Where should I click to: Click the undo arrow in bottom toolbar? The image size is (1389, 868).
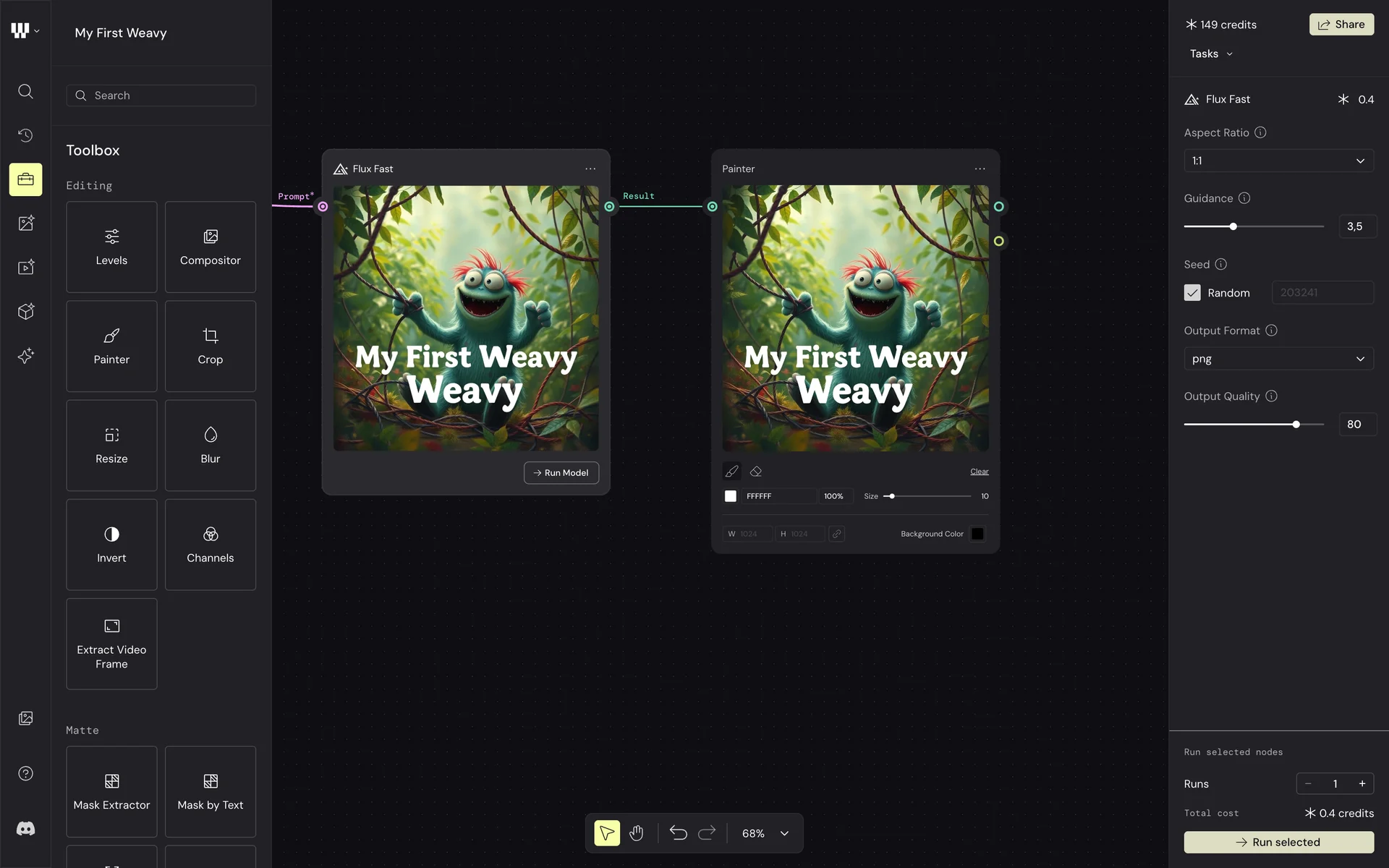click(678, 833)
